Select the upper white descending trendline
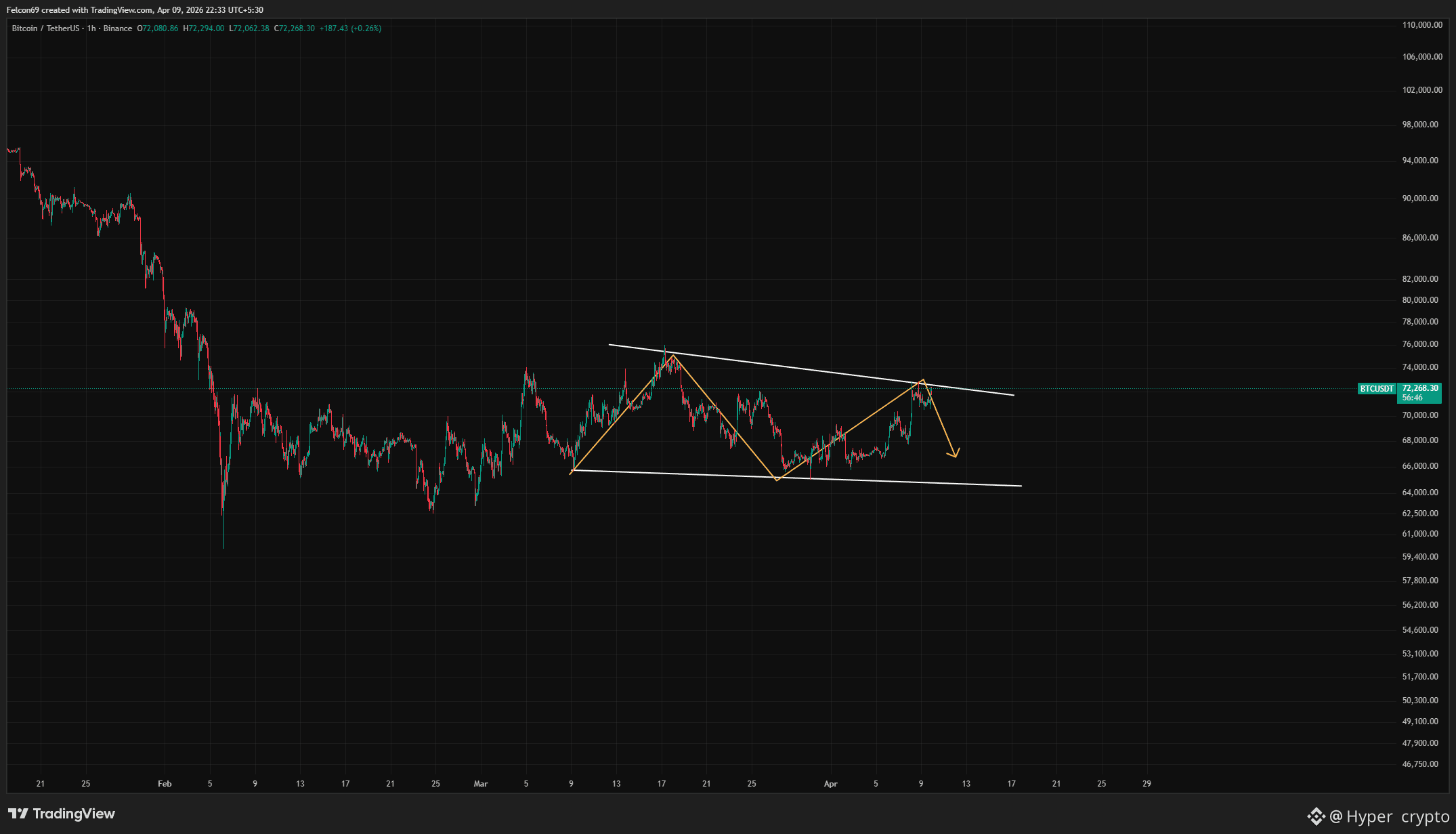The width and height of the screenshot is (1456, 834). [x=811, y=370]
